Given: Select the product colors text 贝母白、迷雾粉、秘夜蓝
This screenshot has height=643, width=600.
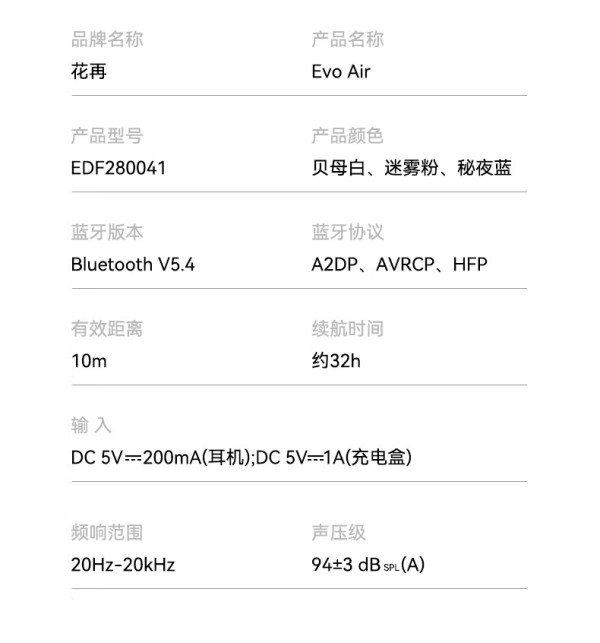Looking at the screenshot, I should pos(411,168).
